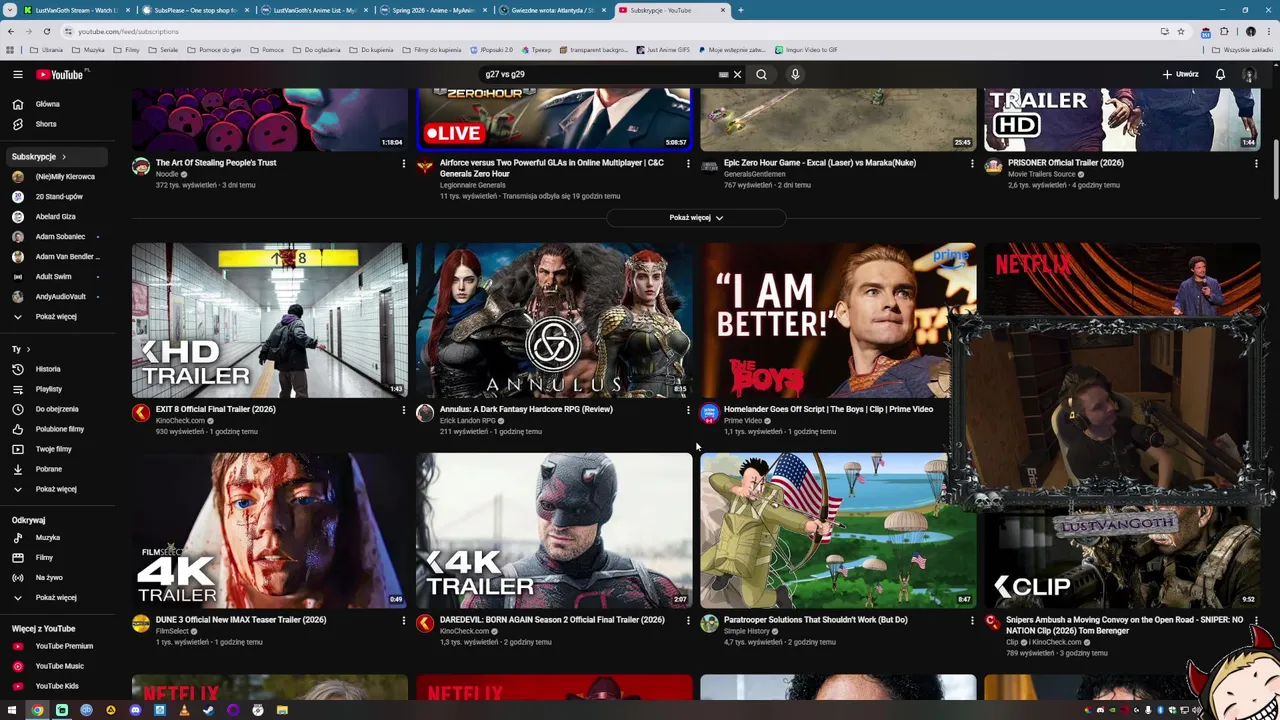Start voice search with the microphone icon
This screenshot has width=1280, height=720.
coord(795,74)
